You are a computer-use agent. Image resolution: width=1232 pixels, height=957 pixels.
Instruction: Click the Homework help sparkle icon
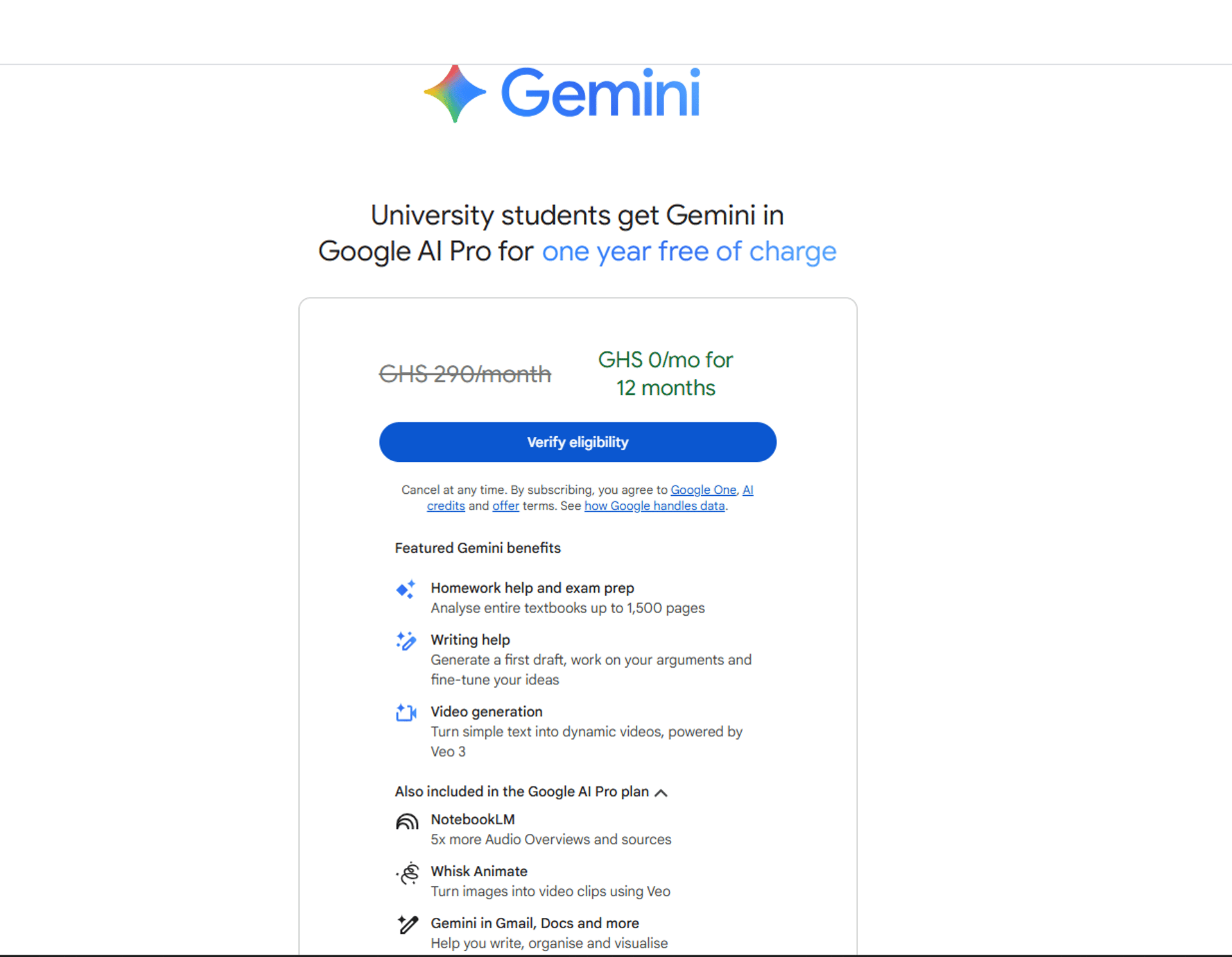click(x=406, y=589)
